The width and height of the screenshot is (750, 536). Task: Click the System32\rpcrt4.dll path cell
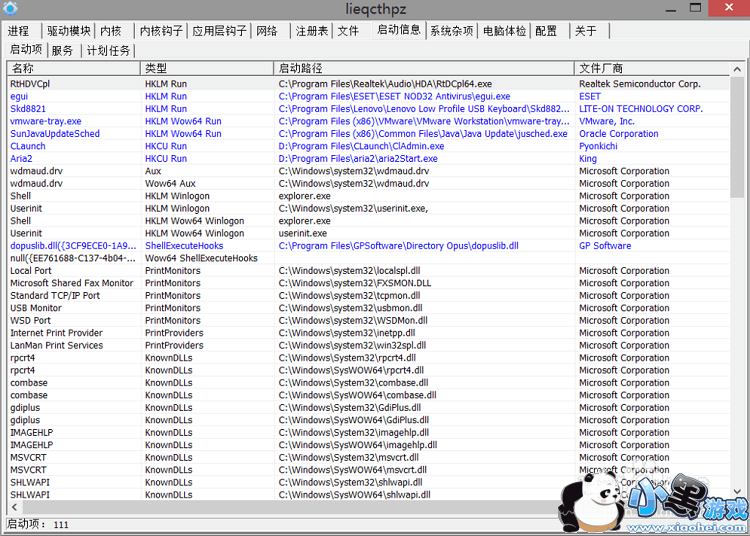pyautogui.click(x=347, y=357)
